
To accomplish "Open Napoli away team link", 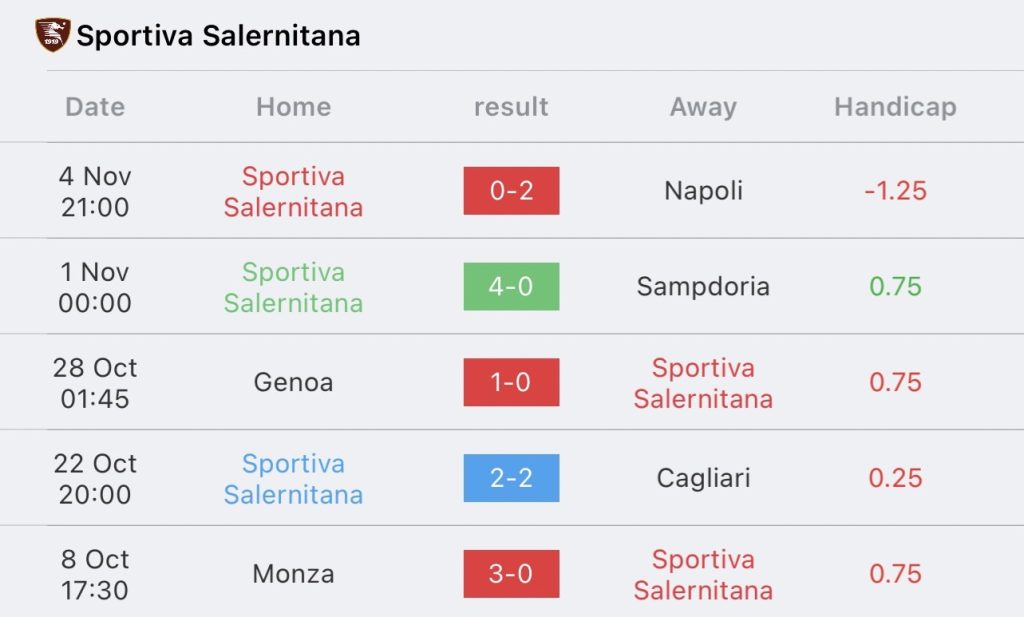I will point(703,191).
